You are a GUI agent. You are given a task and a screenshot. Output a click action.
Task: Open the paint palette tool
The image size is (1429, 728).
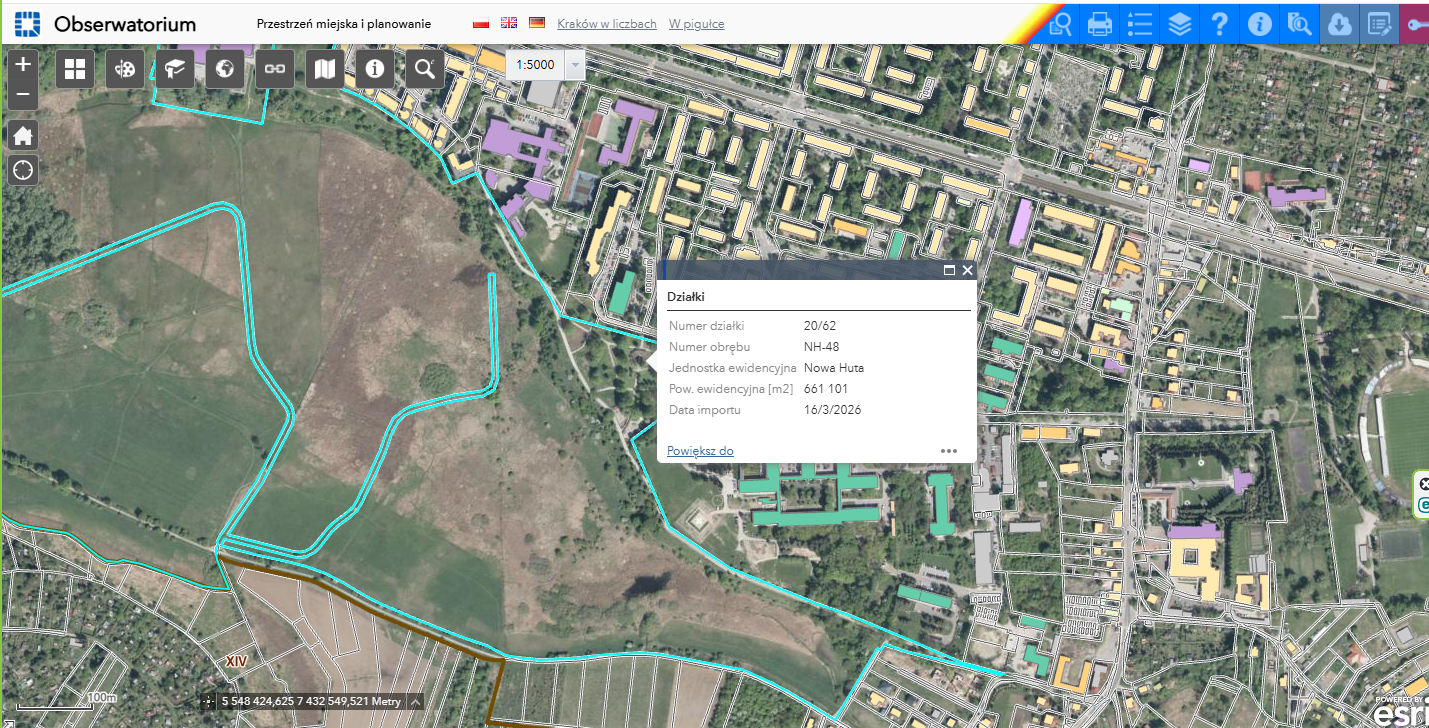[125, 69]
